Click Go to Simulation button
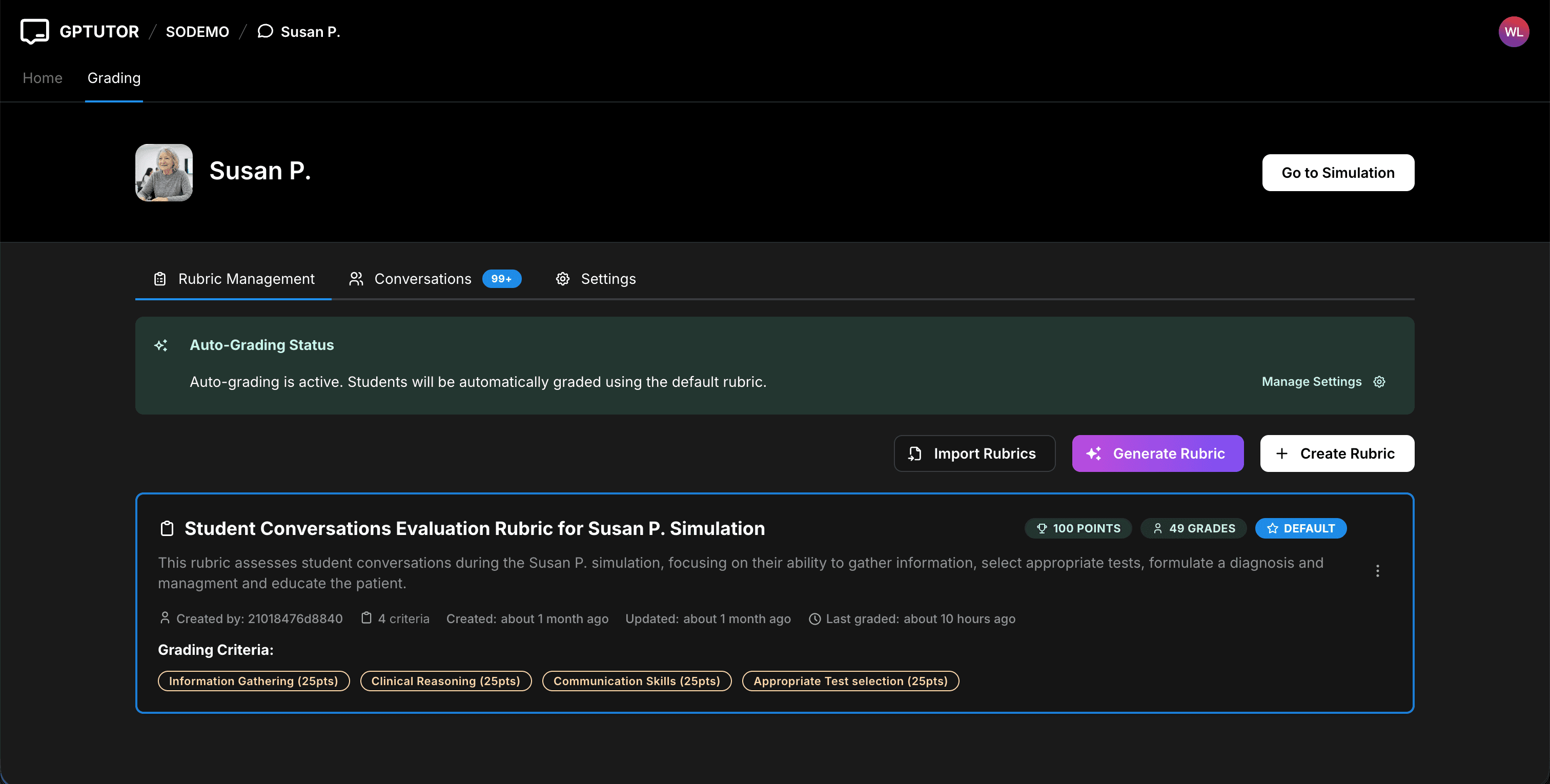The height and width of the screenshot is (784, 1550). [x=1338, y=173]
